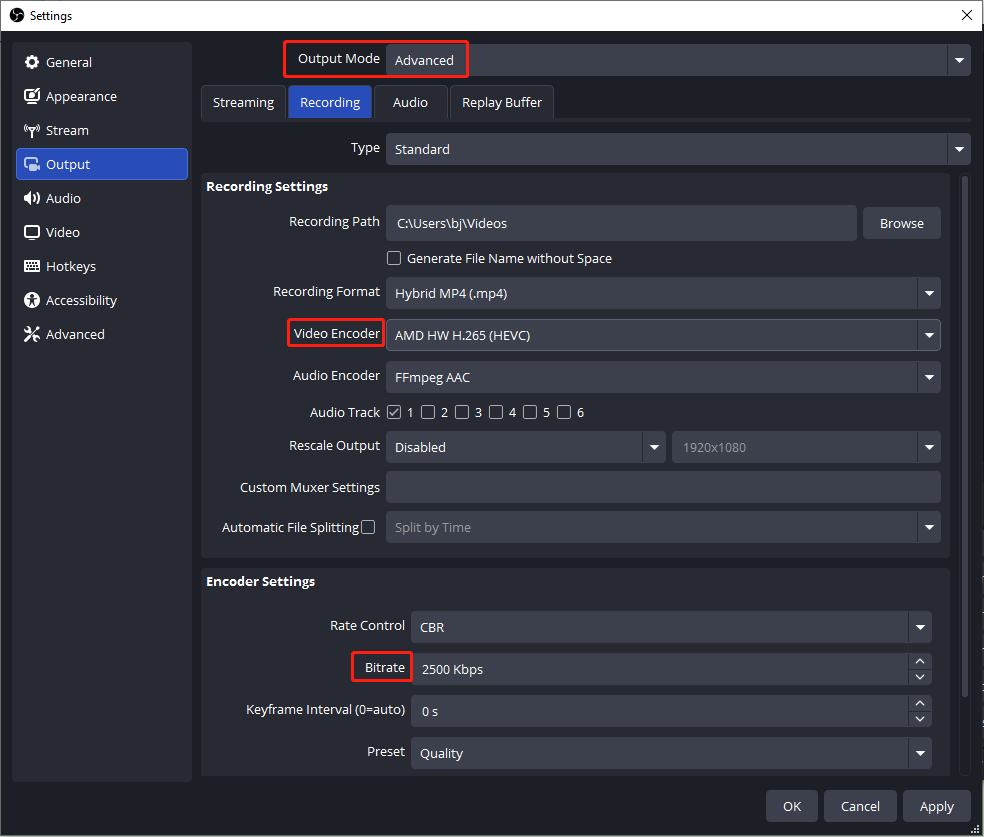Open Video settings via the monitor icon
This screenshot has height=837, width=984.
[x=32, y=232]
